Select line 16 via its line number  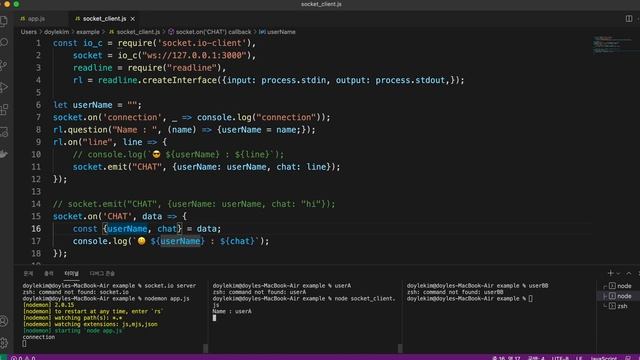pyautogui.click(x=36, y=229)
